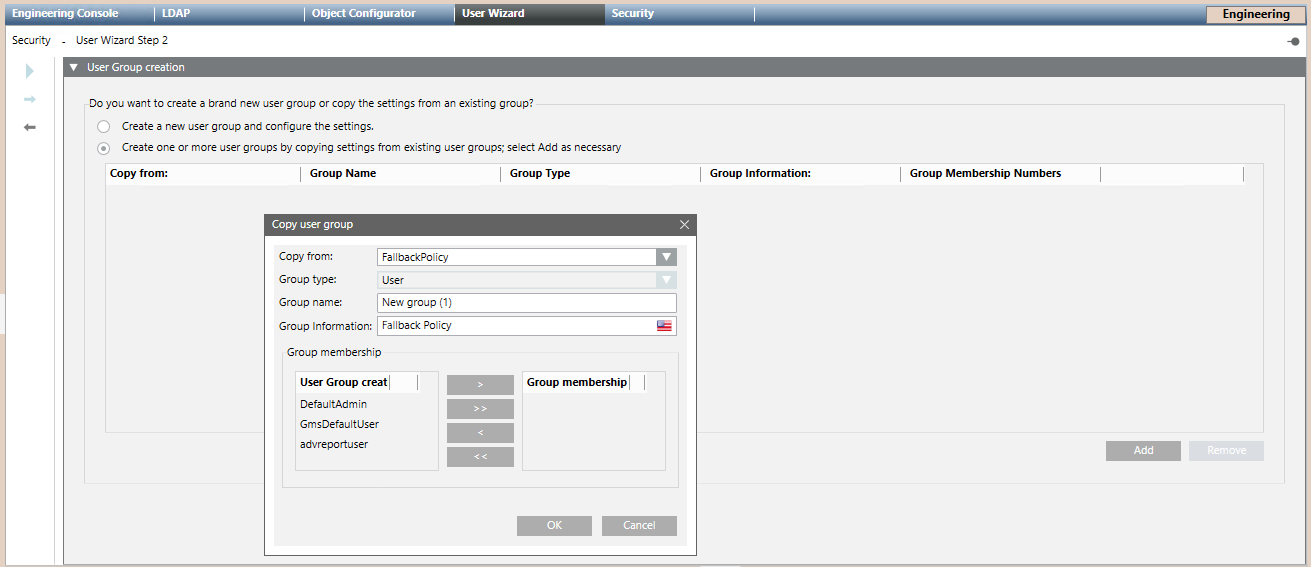Viewport: 1311px width, 567px height.
Task: Select the copy from existing groups radio option
Action: pyautogui.click(x=104, y=148)
